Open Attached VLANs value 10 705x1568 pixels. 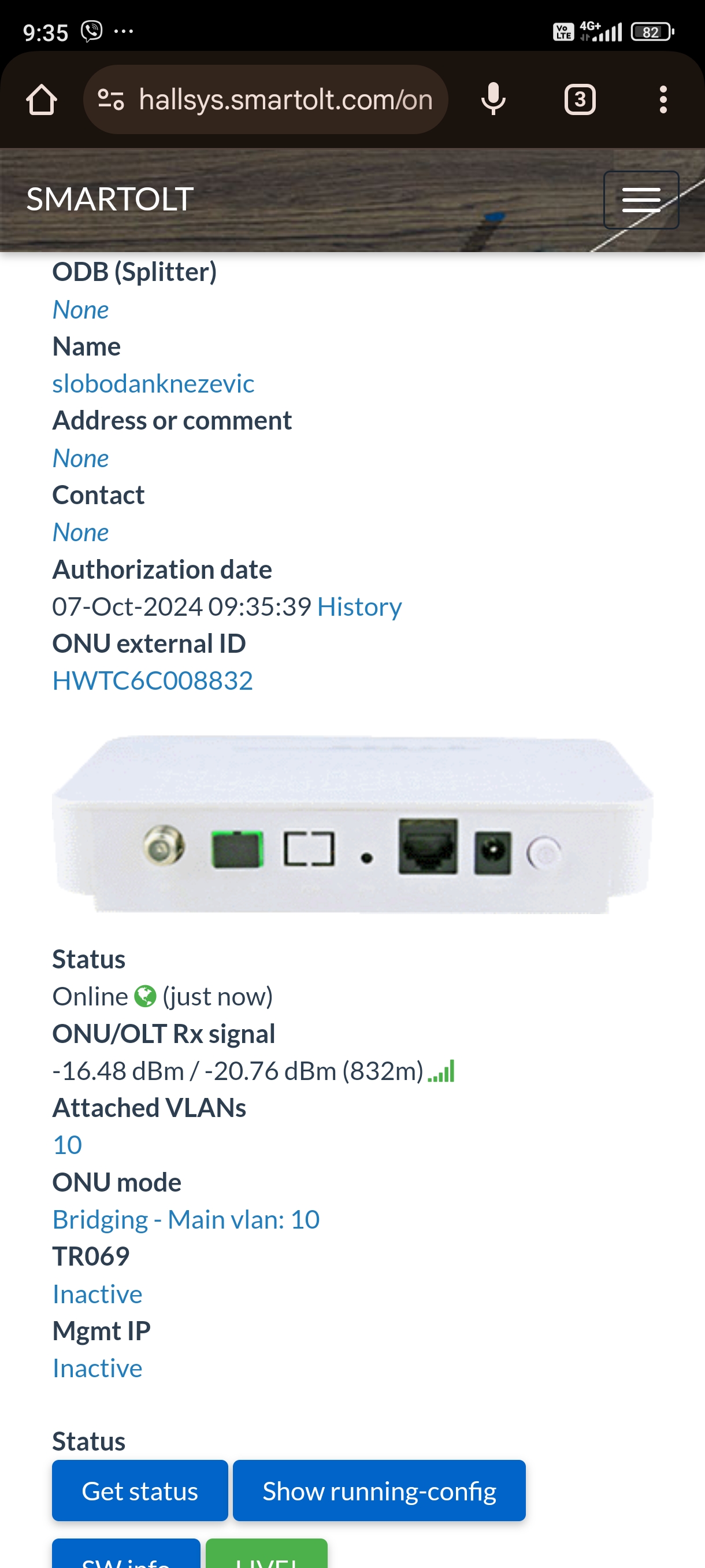pyautogui.click(x=67, y=1145)
